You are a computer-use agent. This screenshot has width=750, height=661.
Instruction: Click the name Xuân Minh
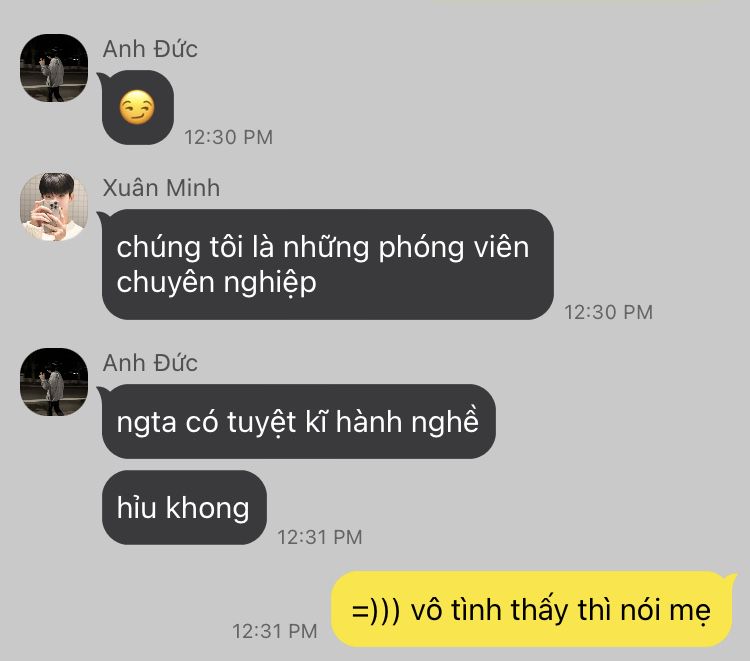161,187
